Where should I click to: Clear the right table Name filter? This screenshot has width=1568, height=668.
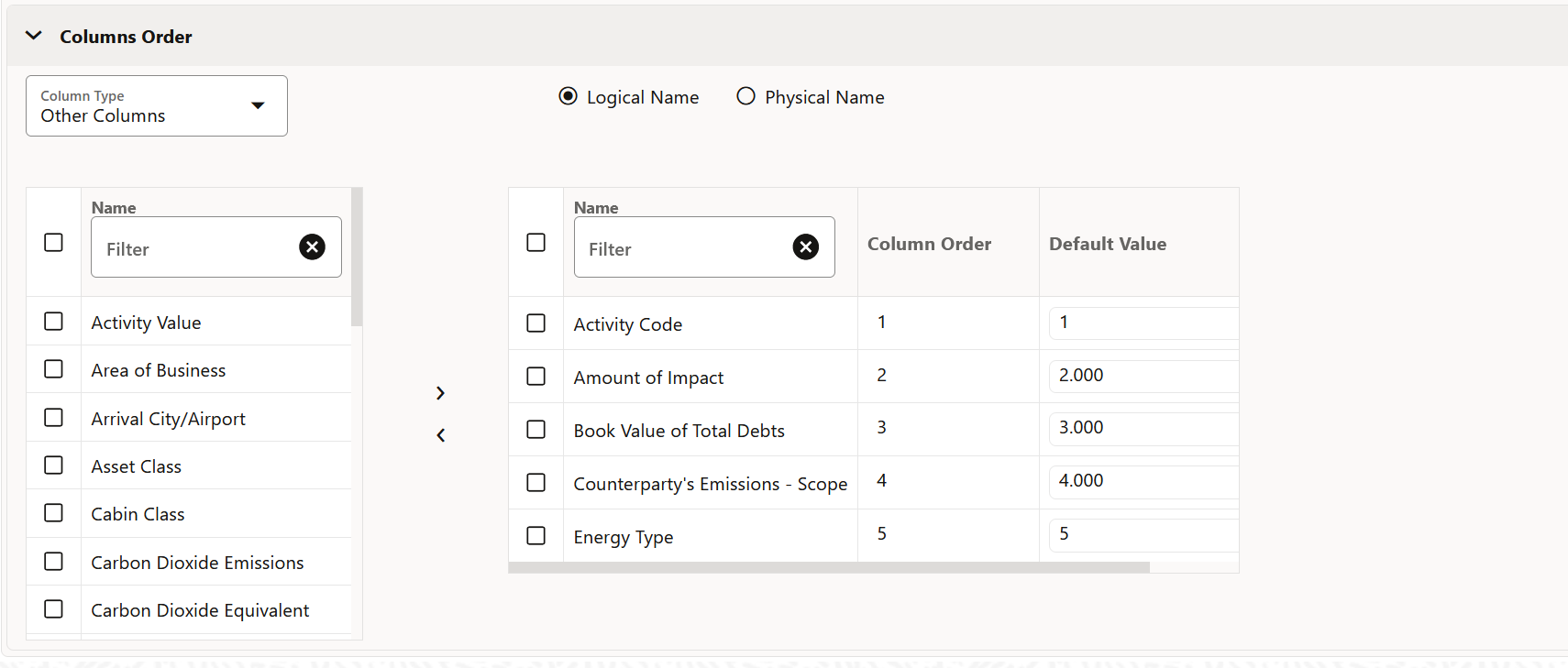point(805,246)
